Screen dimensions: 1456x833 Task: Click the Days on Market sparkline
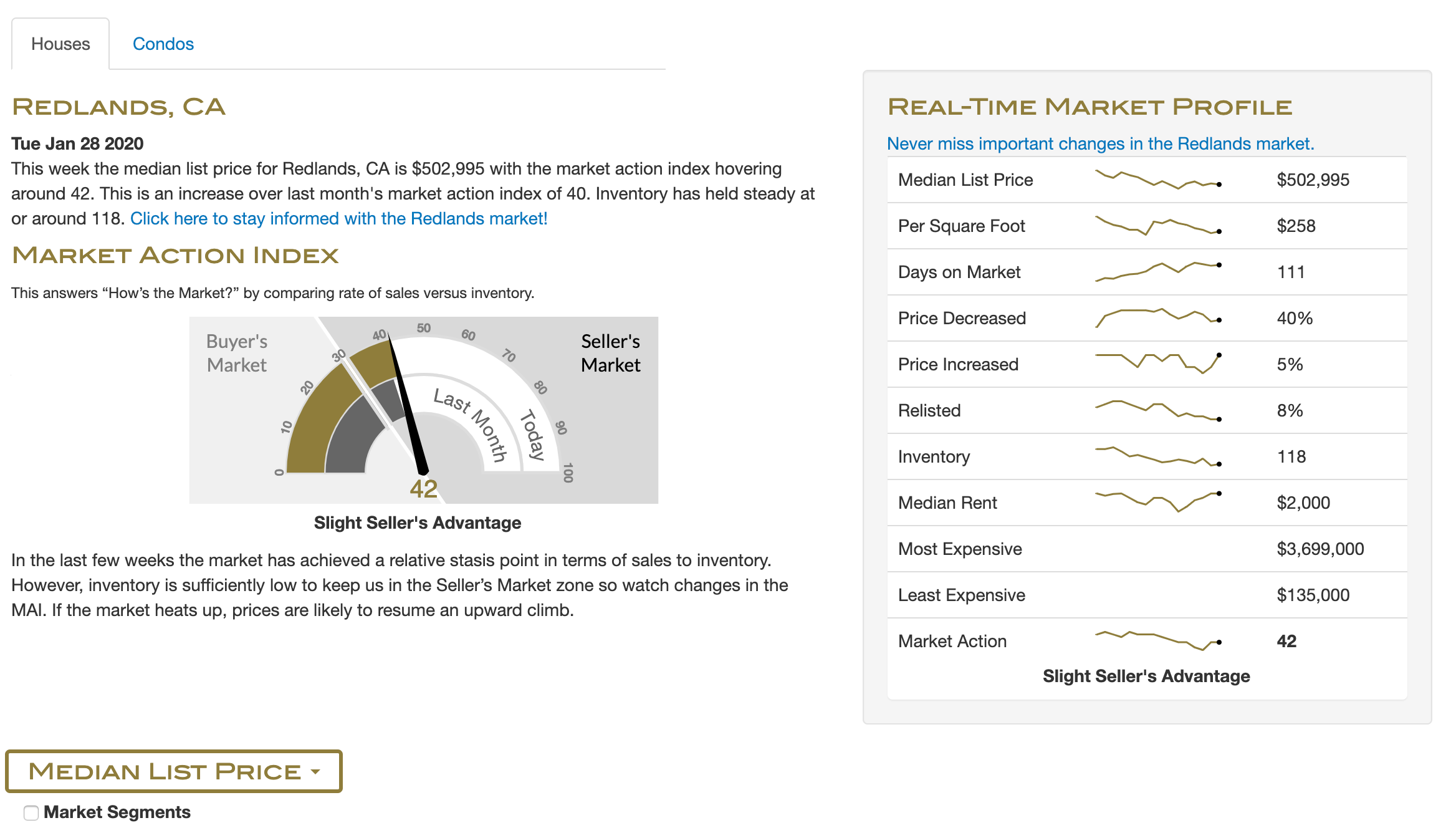tap(1158, 272)
